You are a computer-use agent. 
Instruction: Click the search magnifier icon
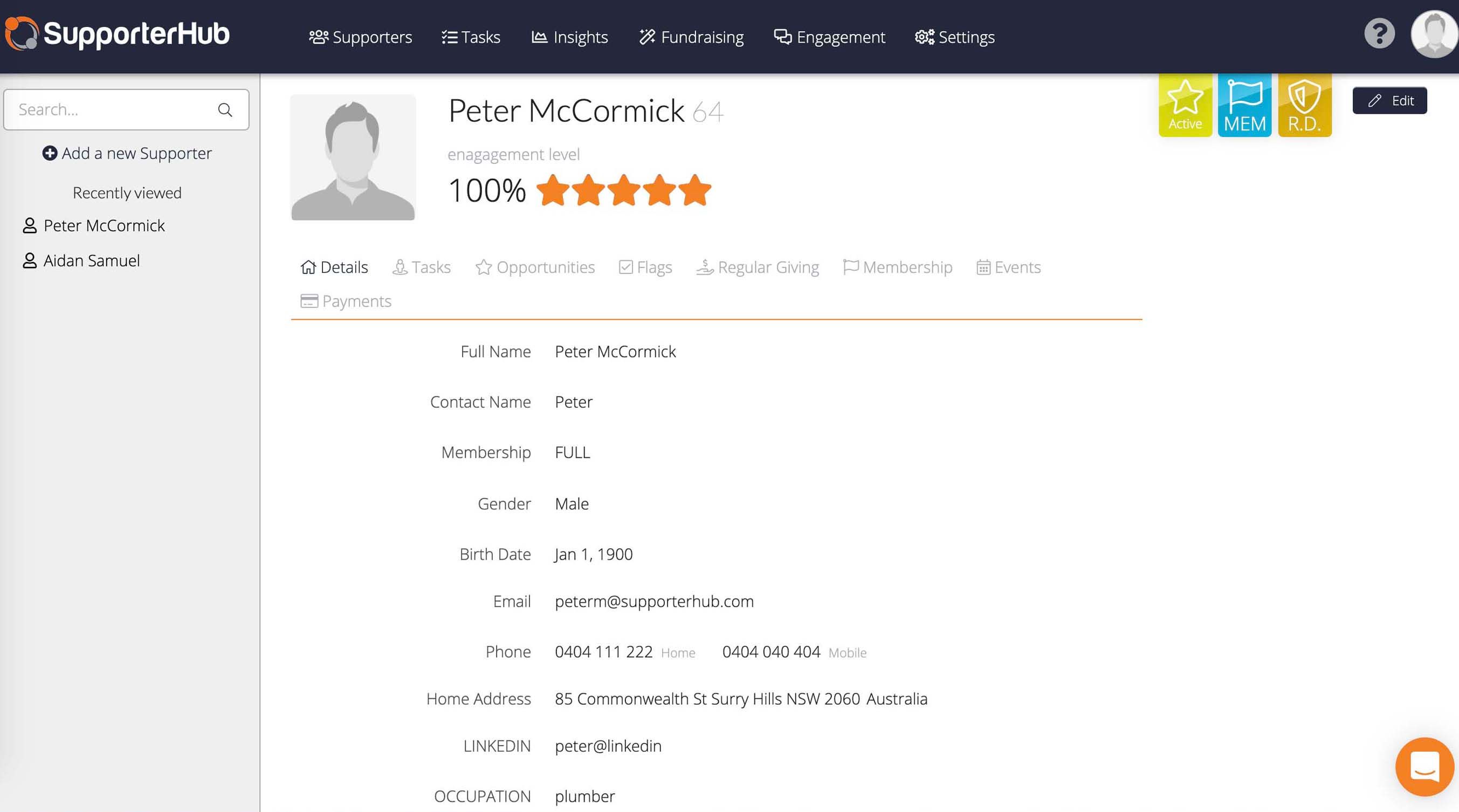pos(225,110)
